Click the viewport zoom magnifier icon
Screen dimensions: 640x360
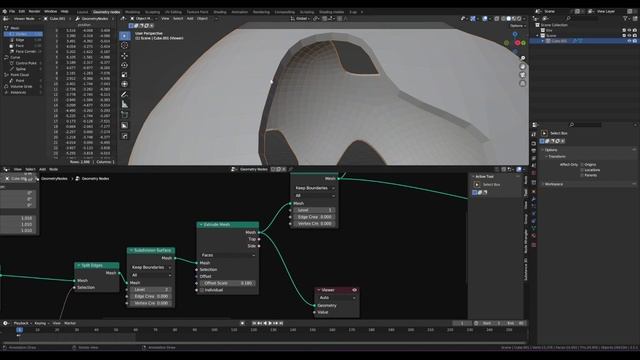pyautogui.click(x=522, y=58)
